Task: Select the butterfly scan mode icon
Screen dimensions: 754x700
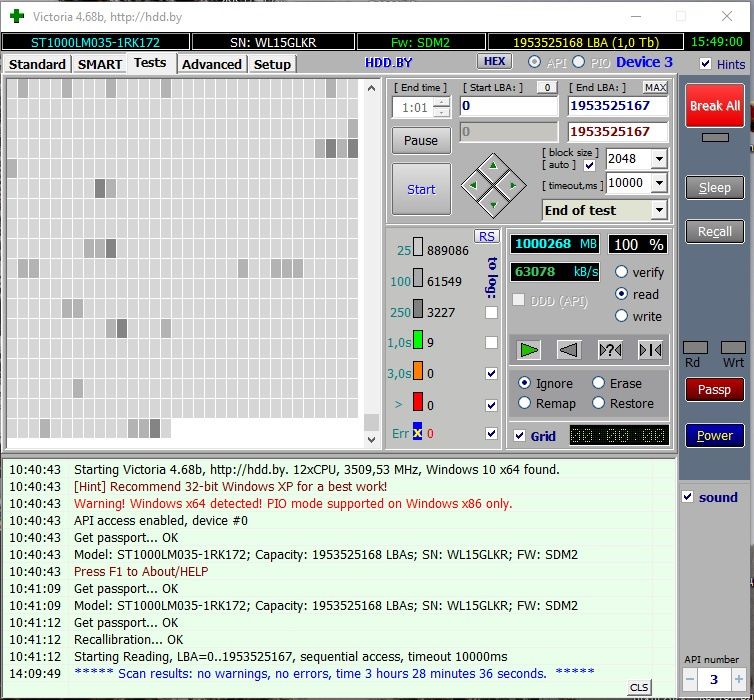Action: [x=650, y=349]
